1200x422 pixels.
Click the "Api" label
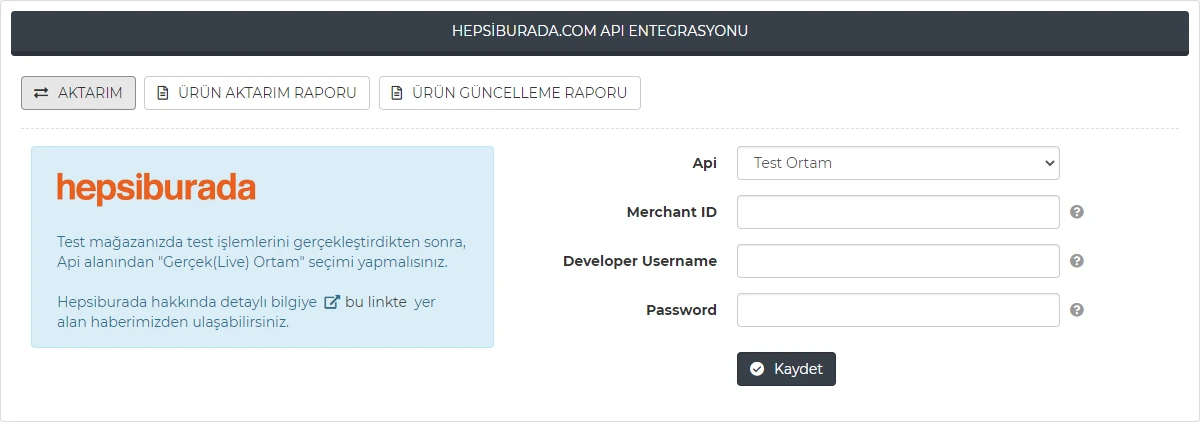pyautogui.click(x=705, y=163)
